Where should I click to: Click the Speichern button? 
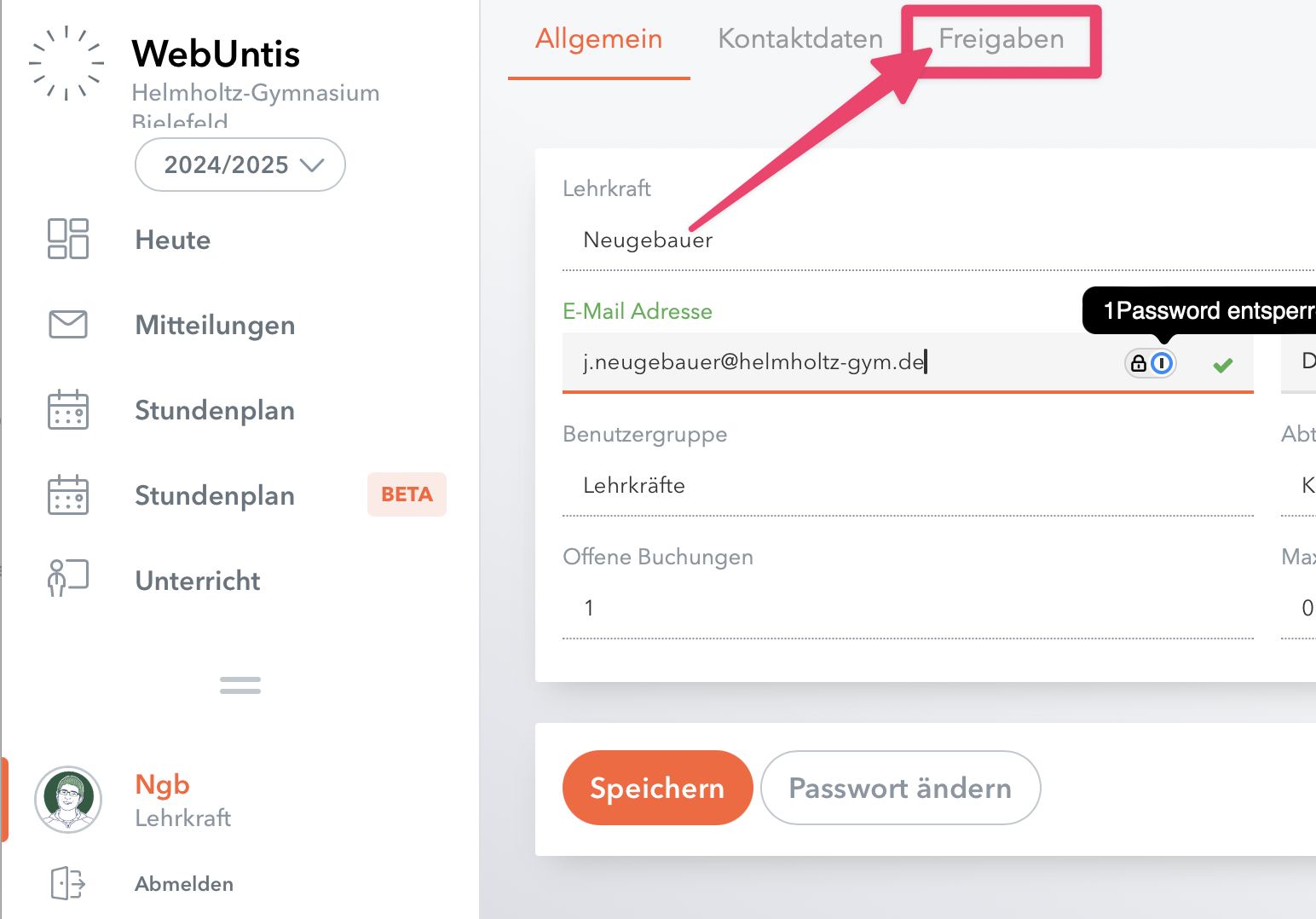[656, 788]
